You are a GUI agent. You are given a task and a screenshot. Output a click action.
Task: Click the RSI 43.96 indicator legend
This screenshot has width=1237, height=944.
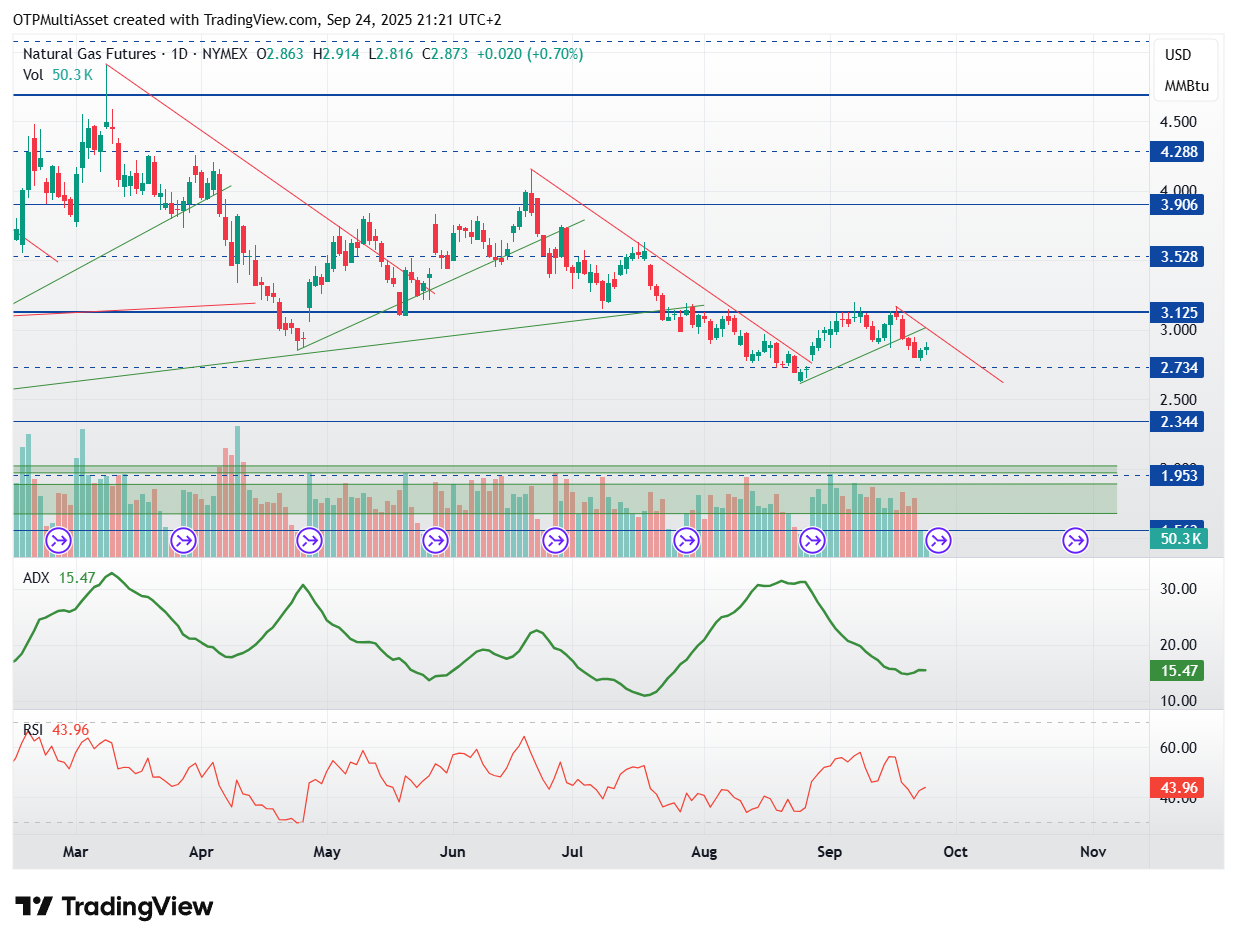point(56,730)
